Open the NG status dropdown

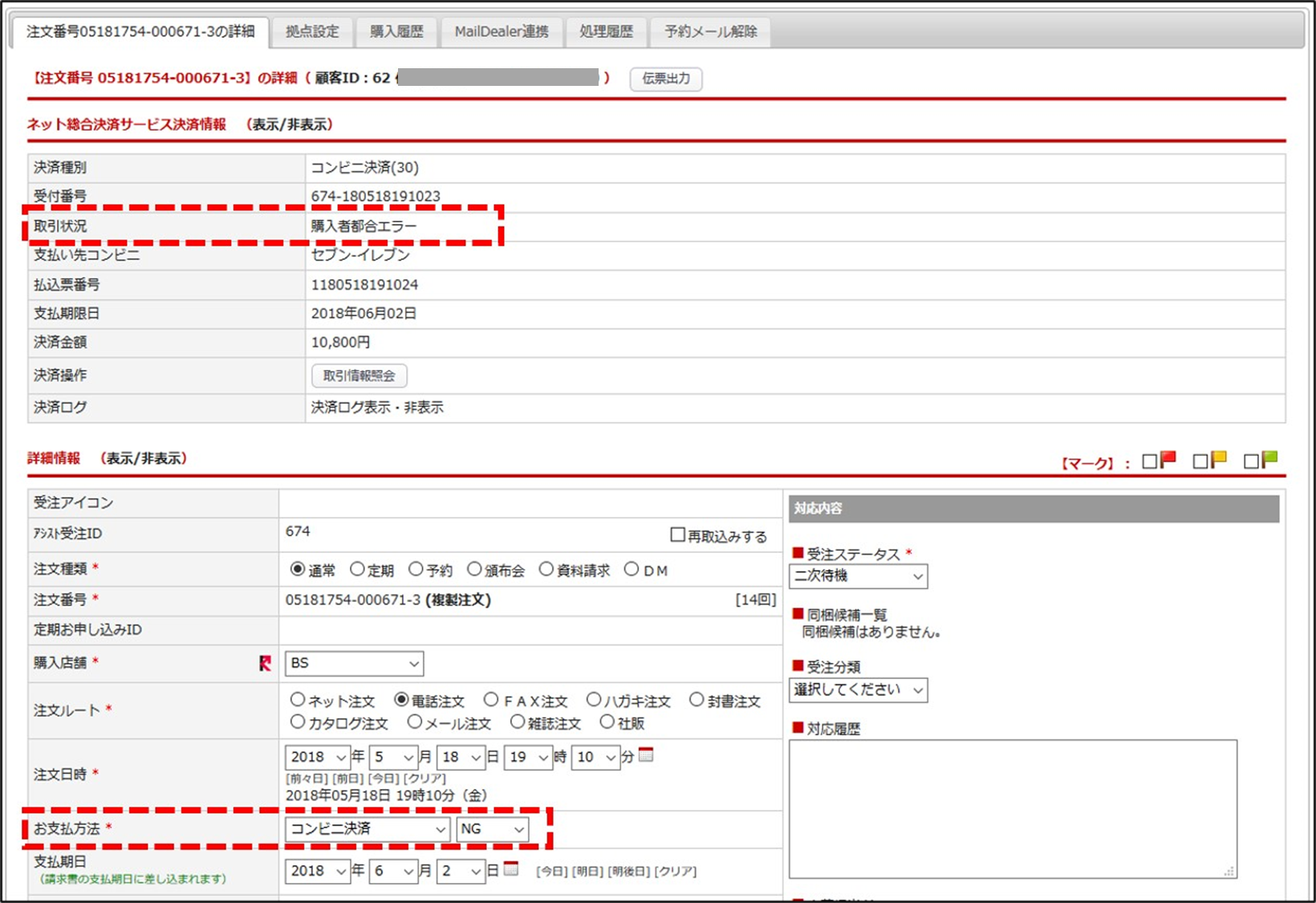(x=493, y=829)
